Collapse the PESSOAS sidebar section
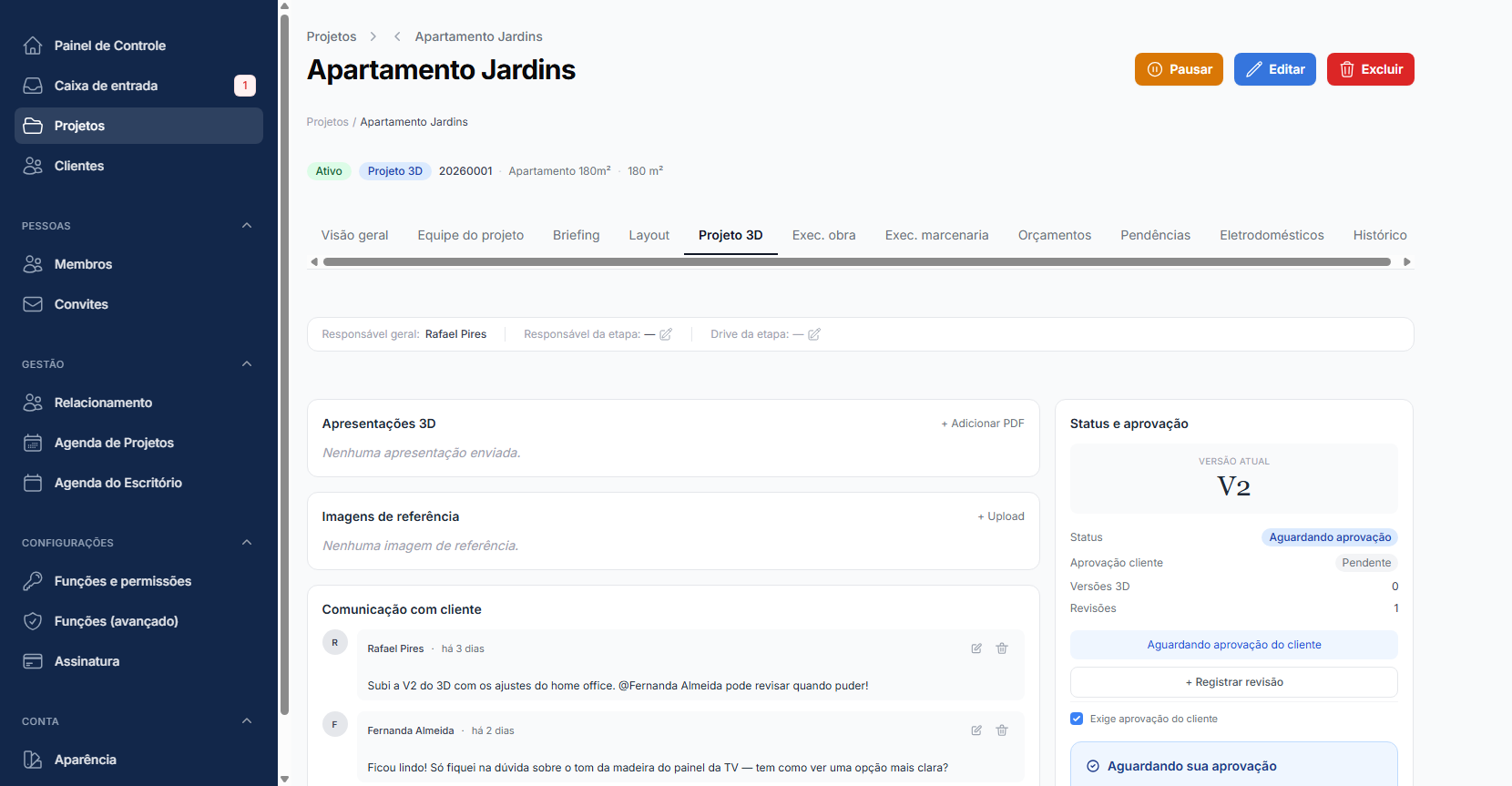Viewport: 1512px width, 786px height. point(247,226)
